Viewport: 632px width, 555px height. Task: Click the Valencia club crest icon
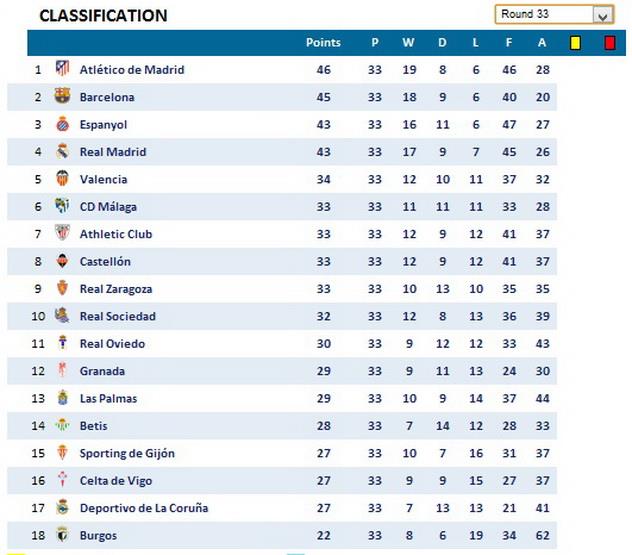[63, 179]
